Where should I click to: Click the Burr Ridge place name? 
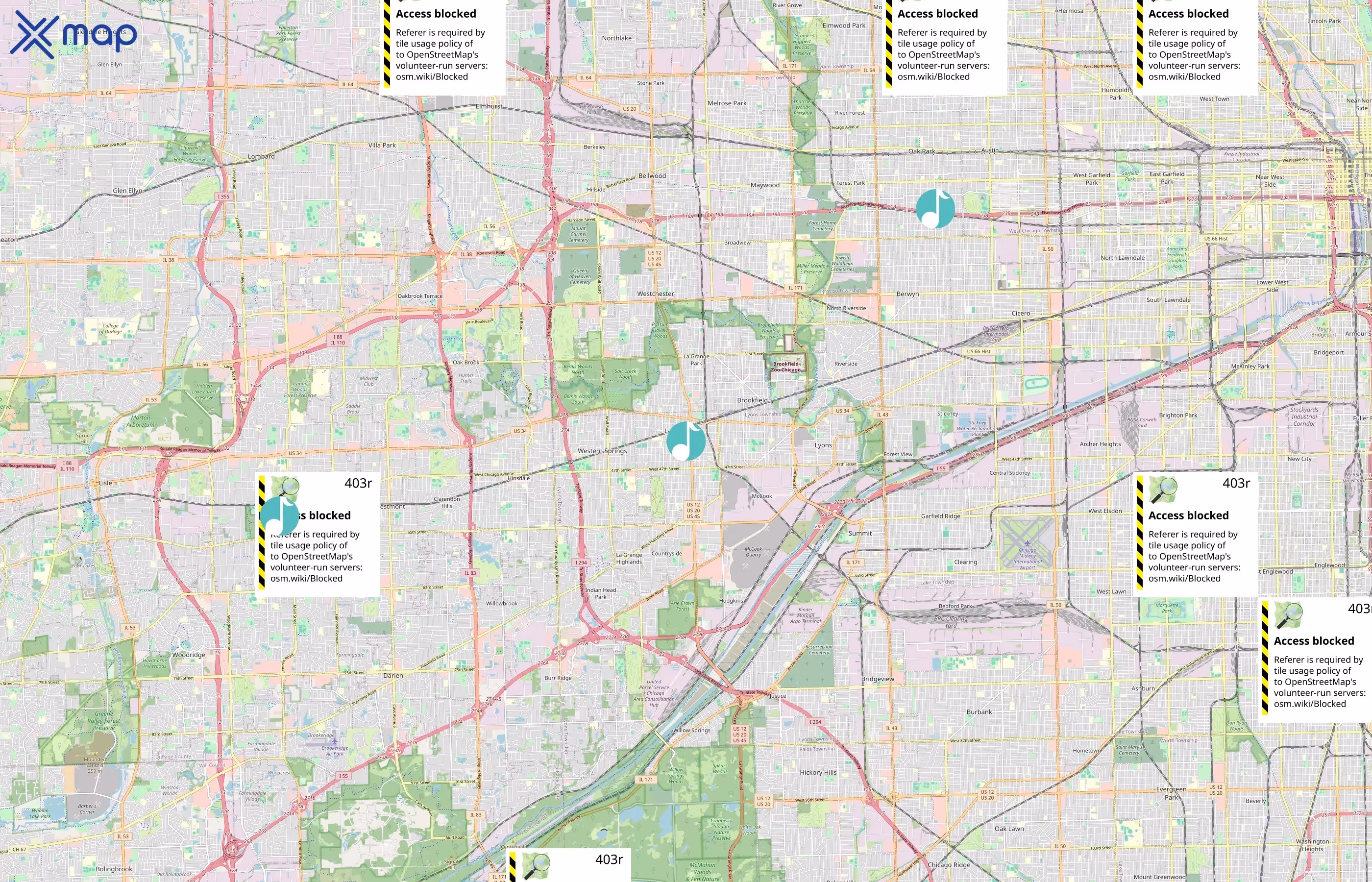coord(558,678)
